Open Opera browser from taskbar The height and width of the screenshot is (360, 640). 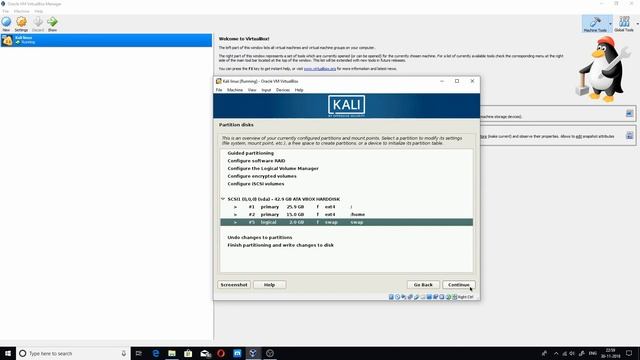[x=221, y=353]
